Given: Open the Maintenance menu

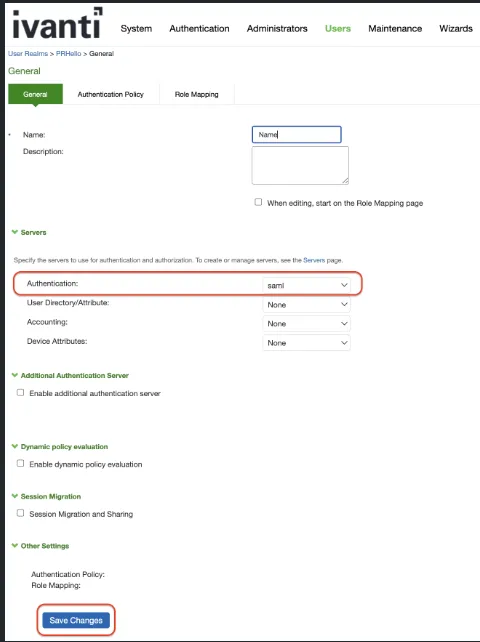Looking at the screenshot, I should pos(395,29).
